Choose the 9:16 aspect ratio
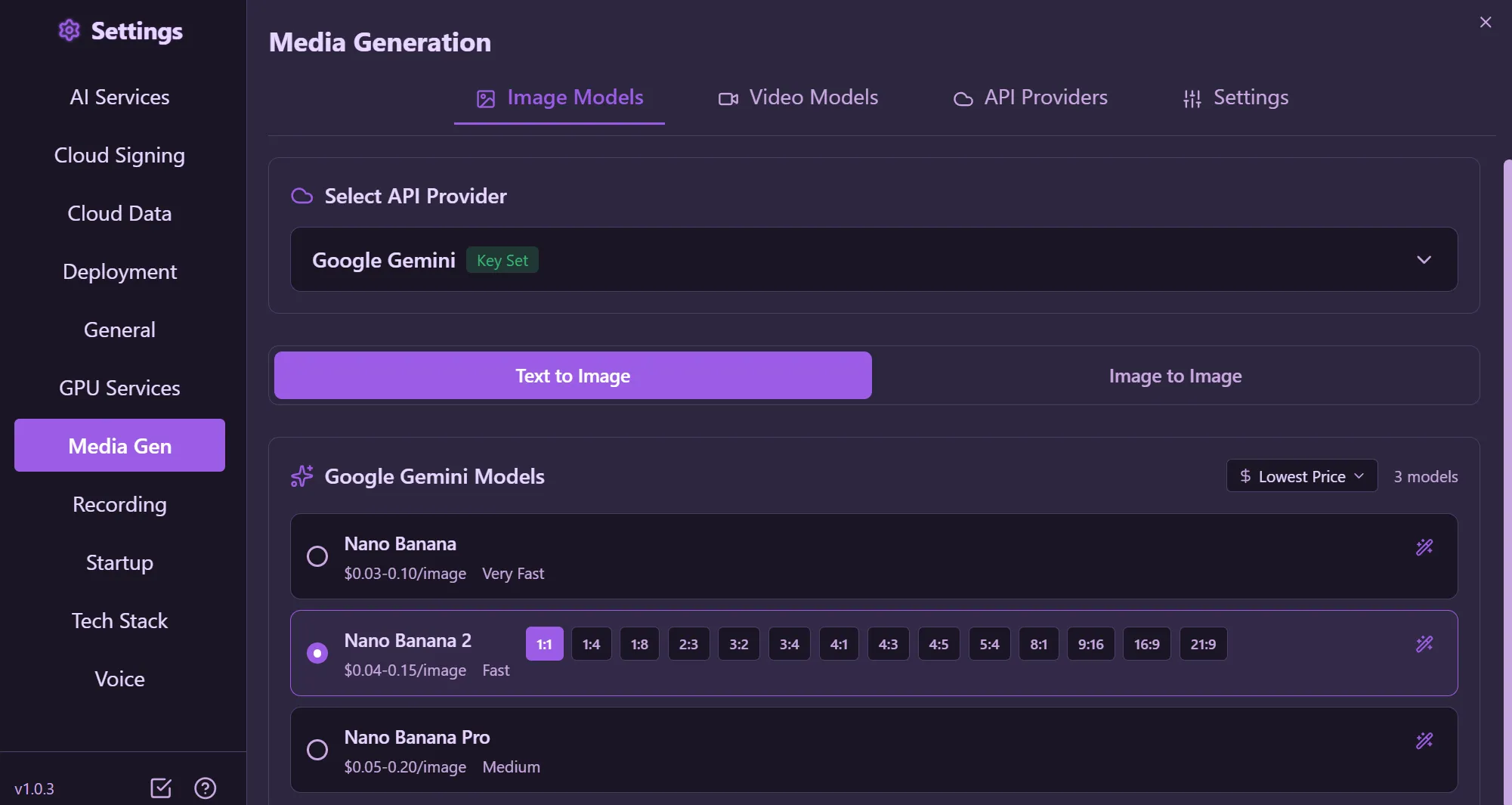The width and height of the screenshot is (1512, 805). (1091, 644)
